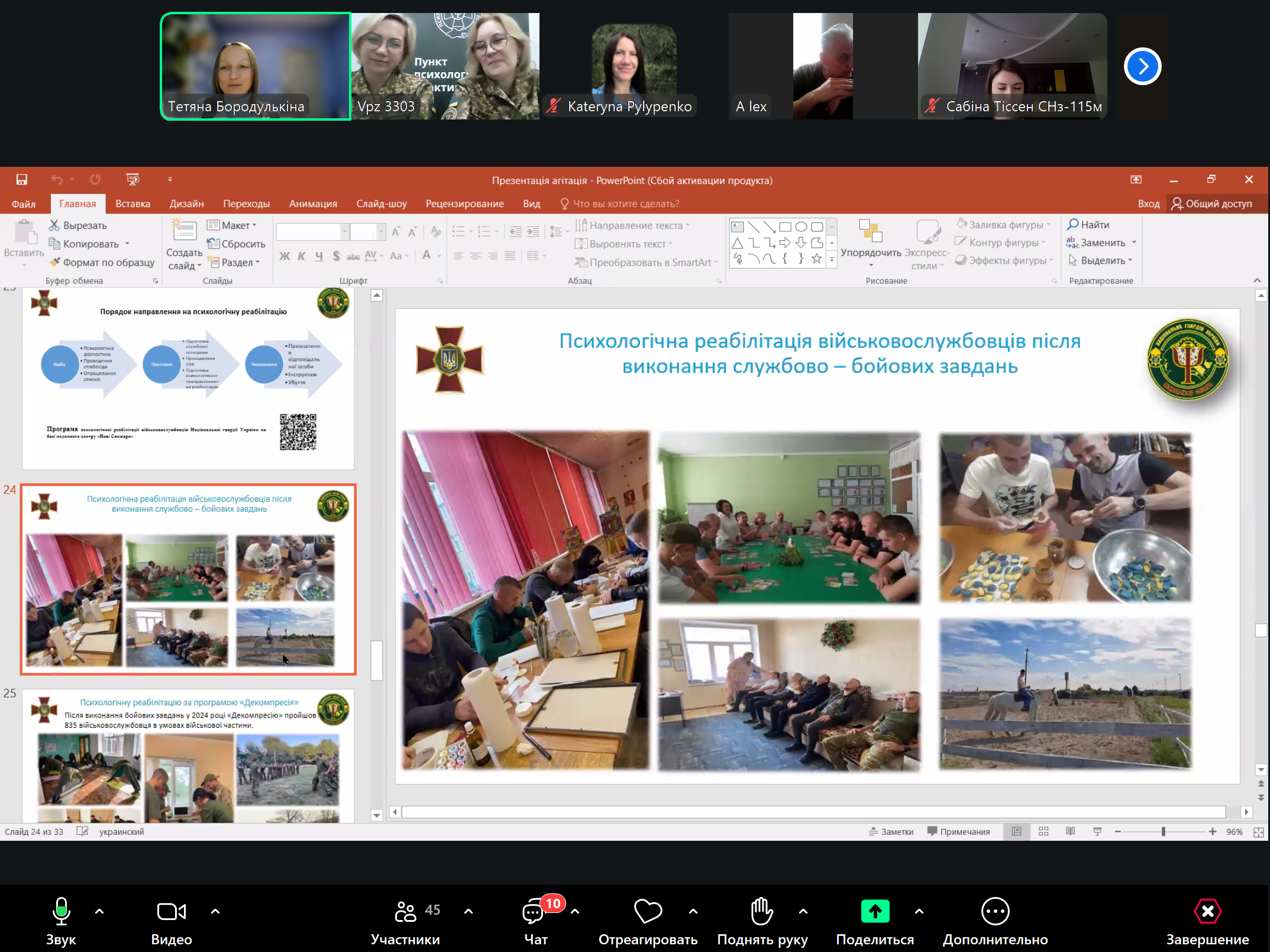
Task: Click the zoom level slider handle
Action: pos(1163,831)
